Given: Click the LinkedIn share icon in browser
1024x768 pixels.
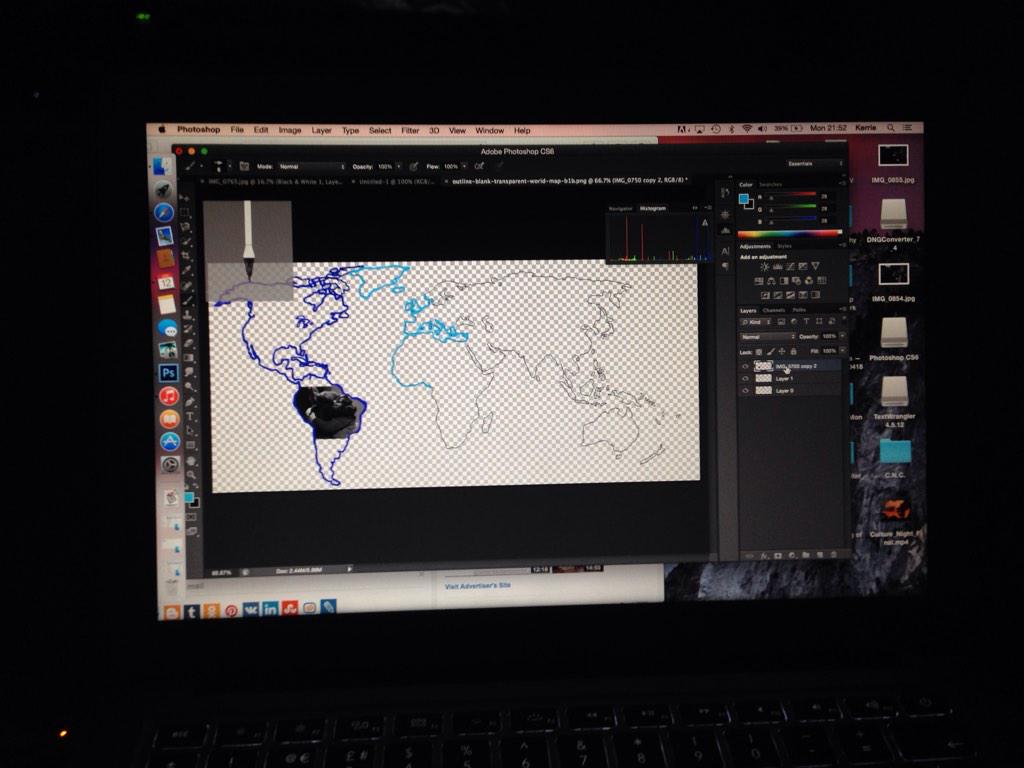Looking at the screenshot, I should (x=270, y=609).
